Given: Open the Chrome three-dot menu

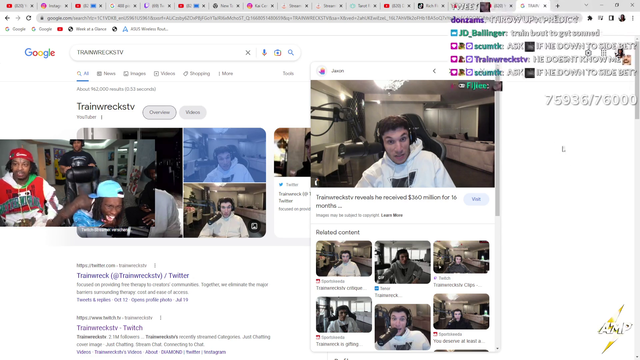Looking at the screenshot, I should (633, 18).
